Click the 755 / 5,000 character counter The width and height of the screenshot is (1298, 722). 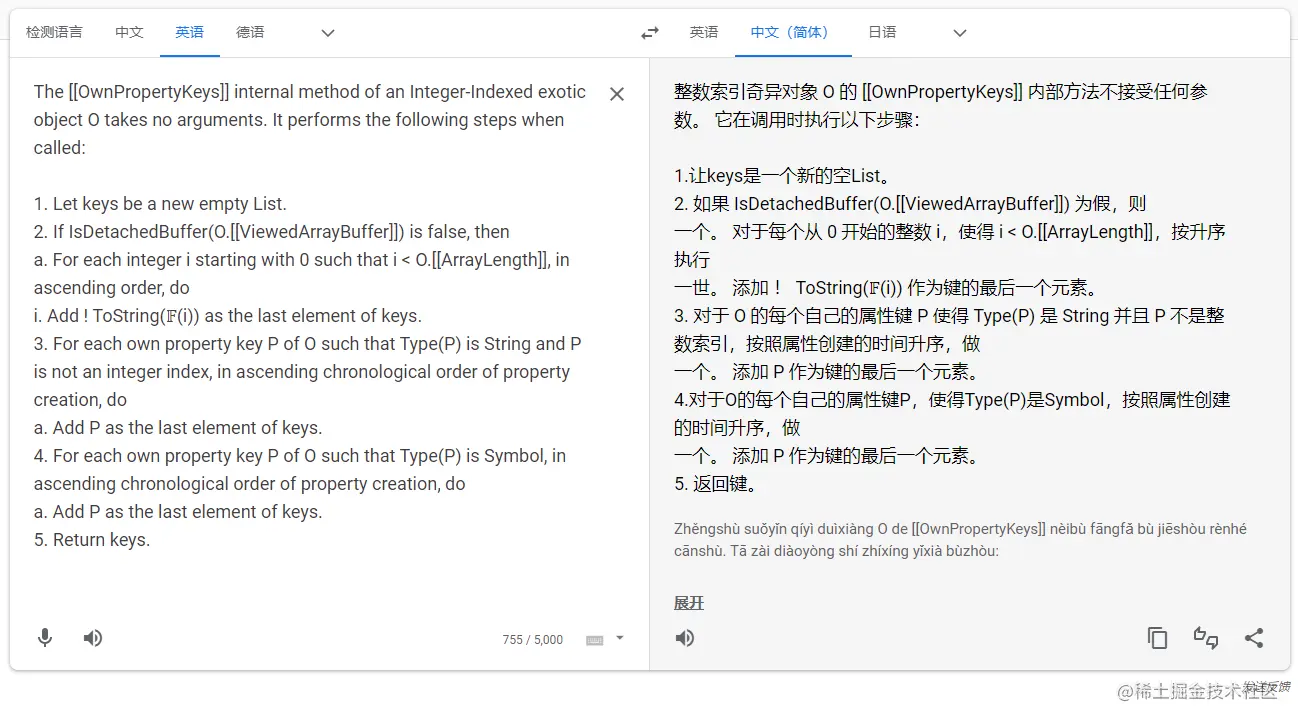click(x=533, y=640)
